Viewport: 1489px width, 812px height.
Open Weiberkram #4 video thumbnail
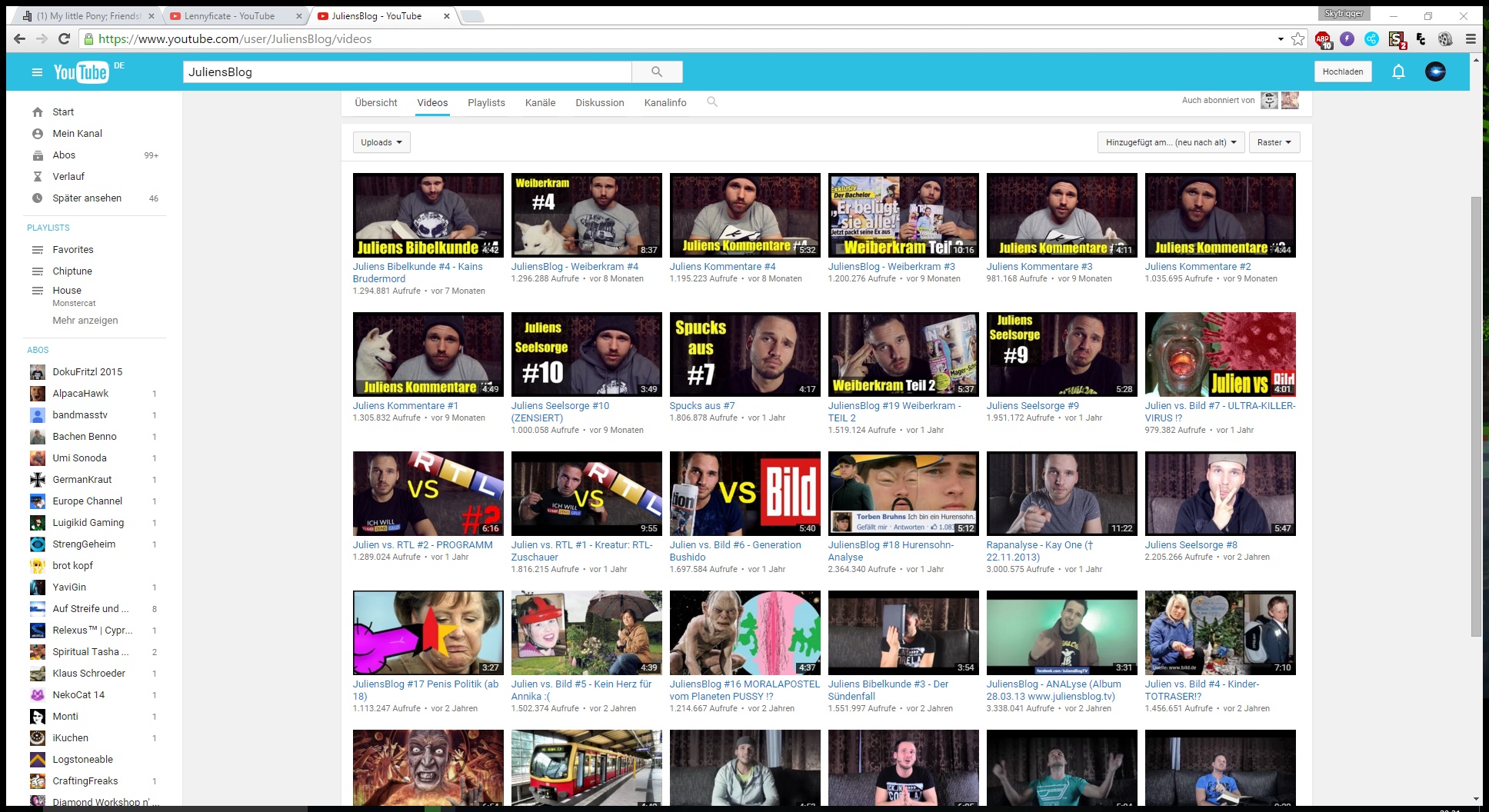point(587,215)
